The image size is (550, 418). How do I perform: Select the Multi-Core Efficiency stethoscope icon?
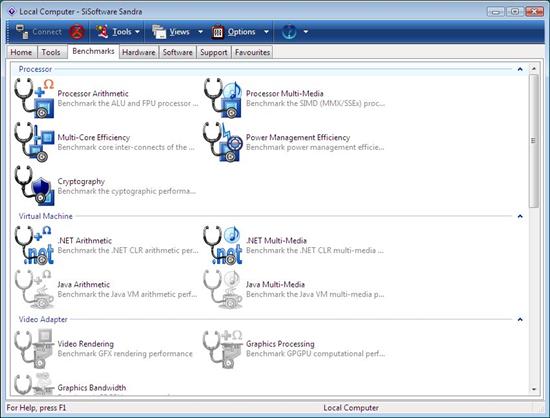tap(34, 142)
